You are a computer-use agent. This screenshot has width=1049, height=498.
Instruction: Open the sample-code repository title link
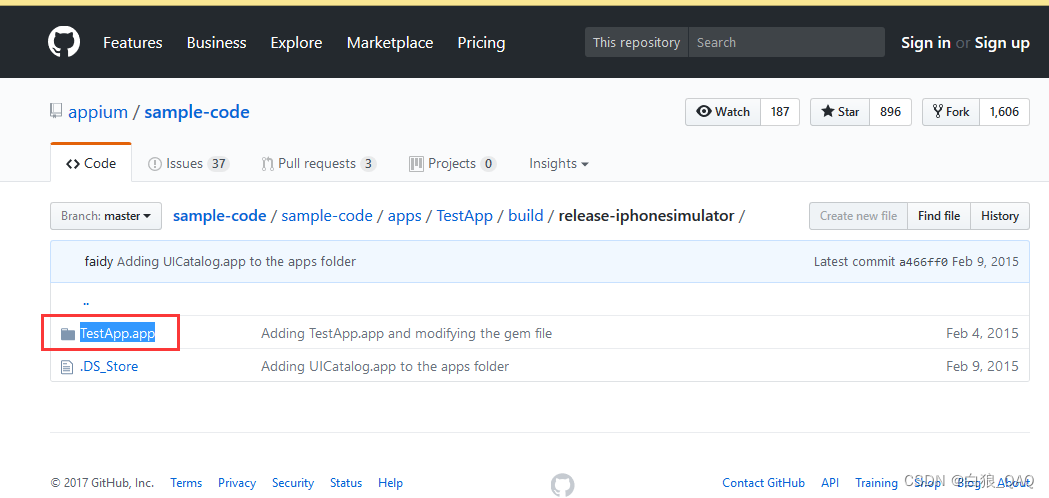tap(197, 112)
